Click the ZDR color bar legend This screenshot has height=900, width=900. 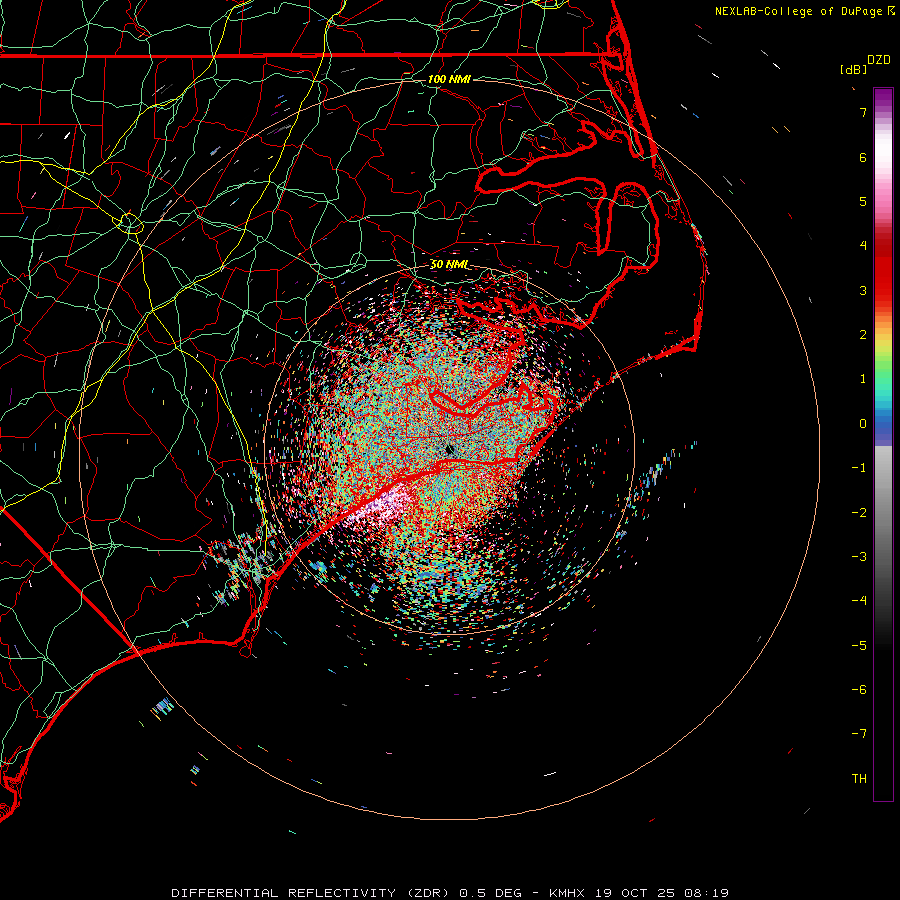883,444
